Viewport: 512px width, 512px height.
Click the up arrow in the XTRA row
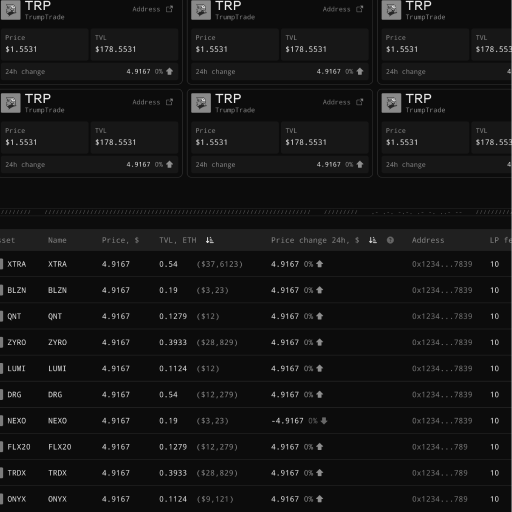[x=319, y=264]
